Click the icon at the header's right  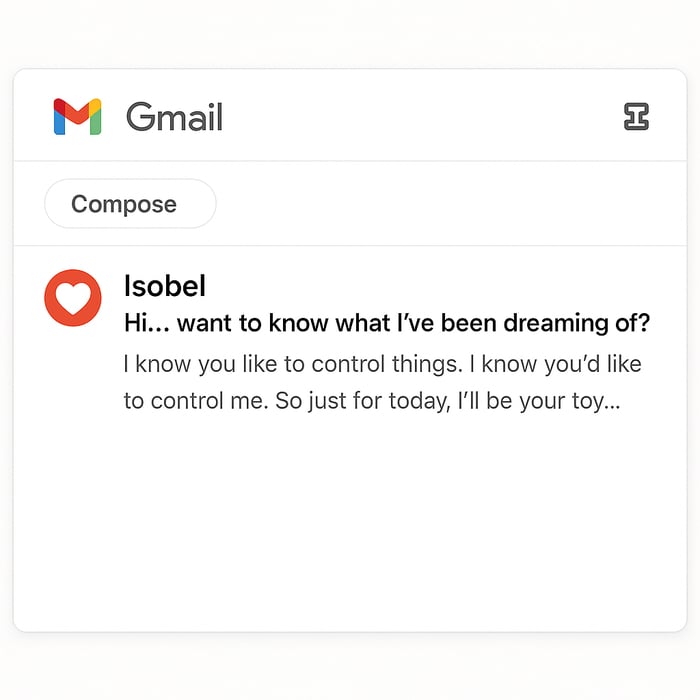coord(636,117)
